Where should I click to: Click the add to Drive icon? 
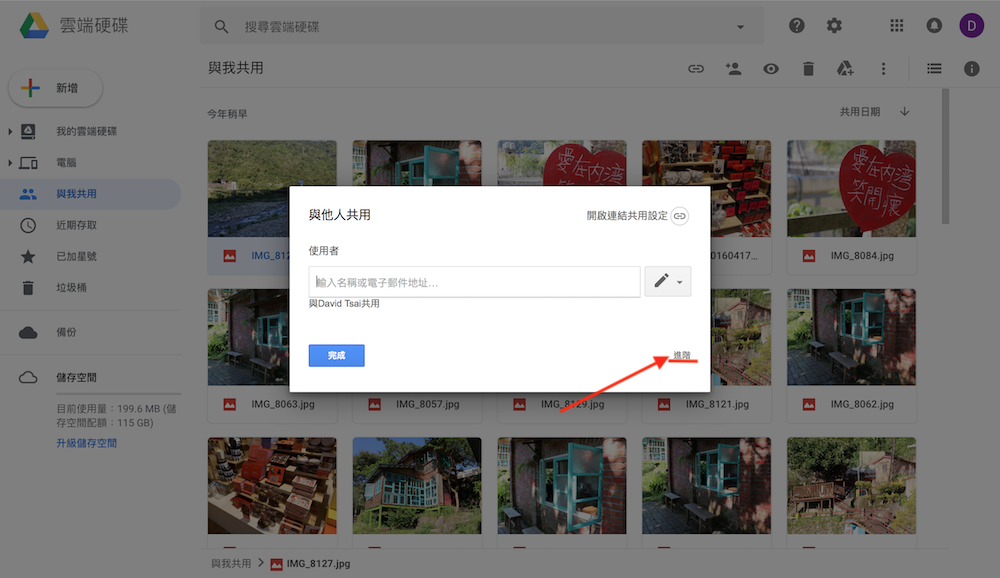(x=845, y=69)
